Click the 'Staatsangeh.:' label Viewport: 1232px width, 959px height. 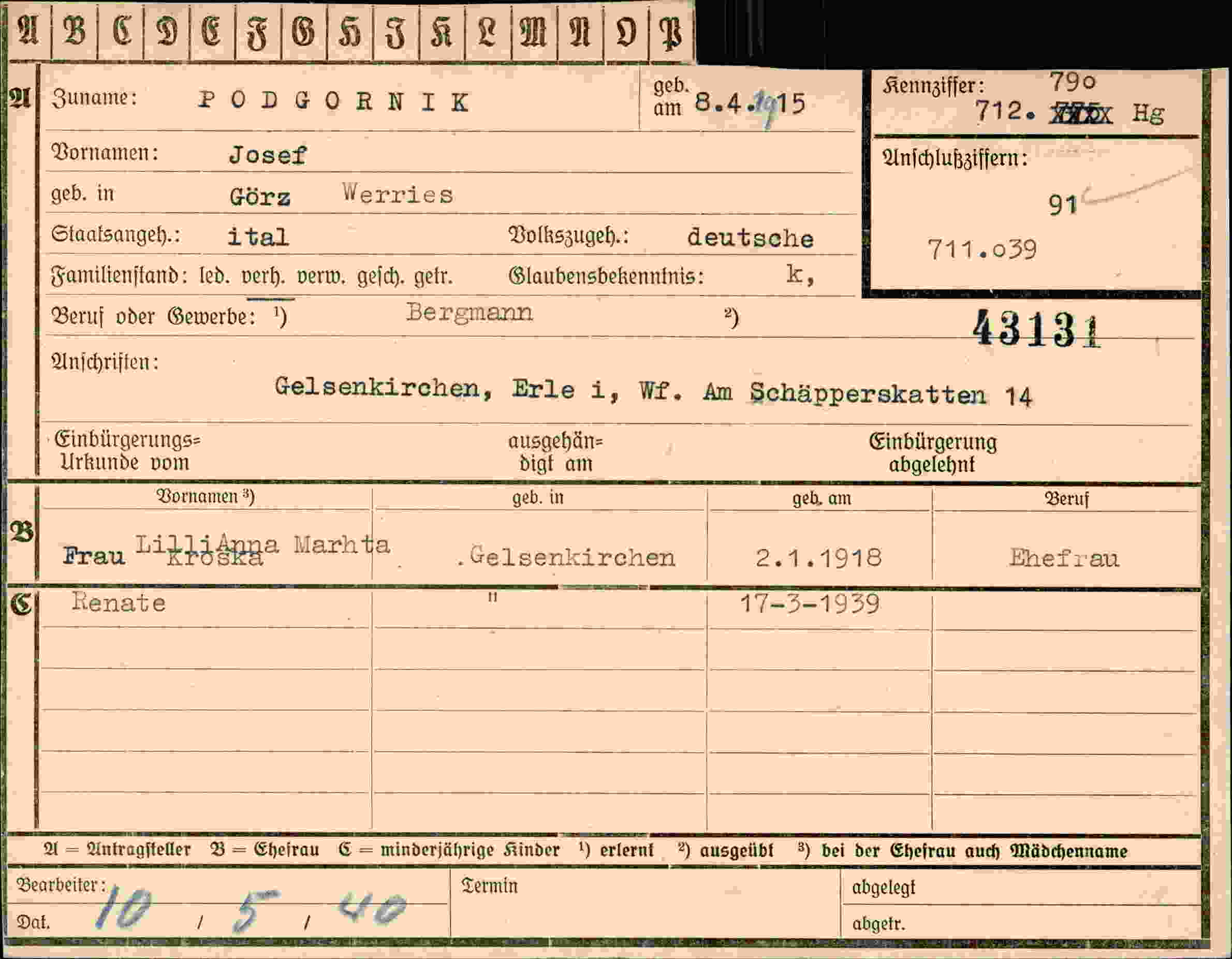tap(115, 234)
